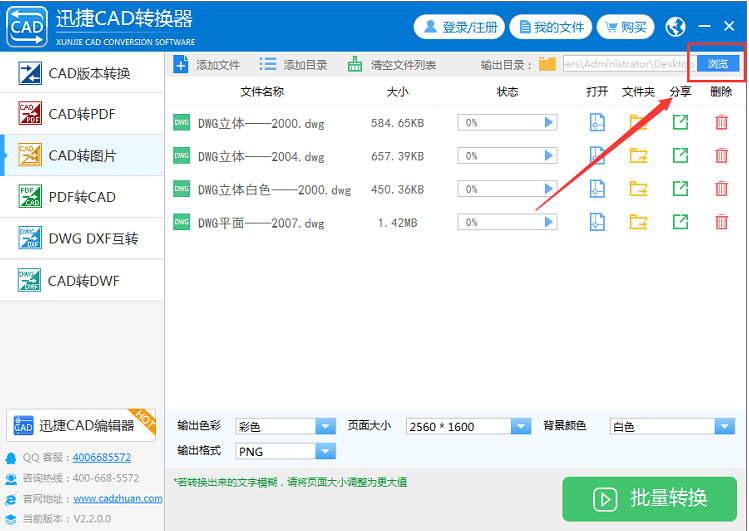Share DWG平面——2007.dwg file

tap(680, 222)
